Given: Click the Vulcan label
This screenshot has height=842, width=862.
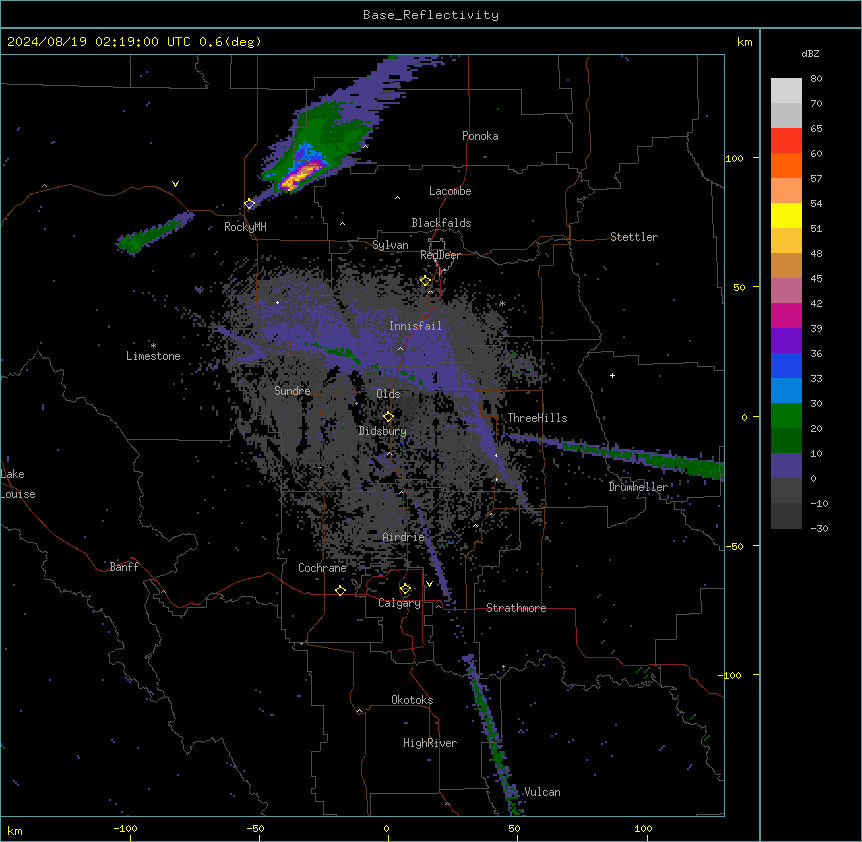Looking at the screenshot, I should tap(542, 792).
